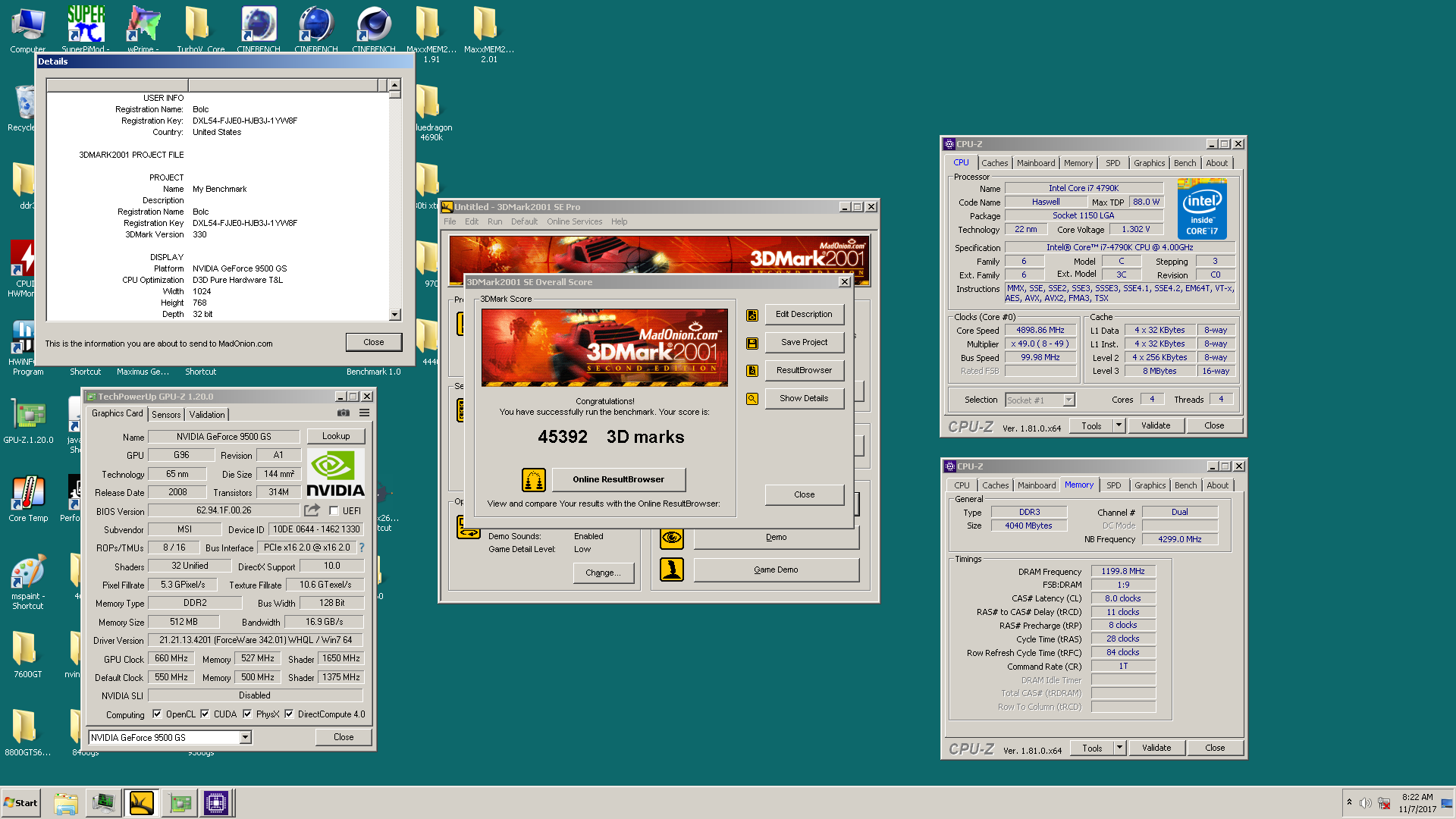The width and height of the screenshot is (1456, 819).
Task: Click the GPU name field NVIDIA GeForce 9500 GS
Action: (x=224, y=437)
